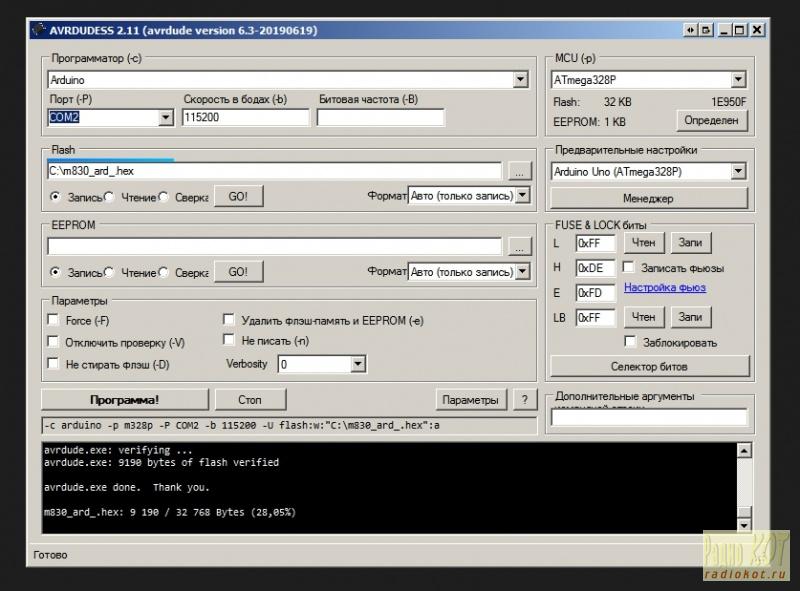
Task: Click L fuse field 0xFF
Action: point(595,243)
